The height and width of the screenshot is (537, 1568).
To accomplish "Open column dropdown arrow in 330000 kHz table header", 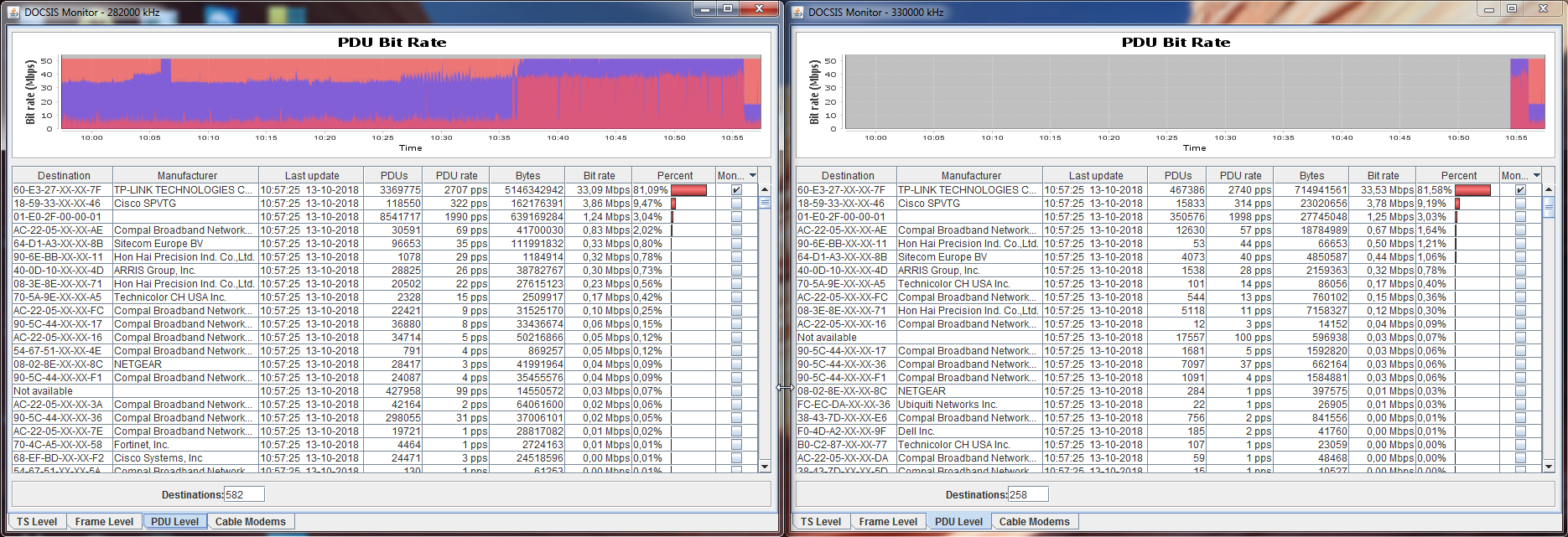I will pos(1537,175).
